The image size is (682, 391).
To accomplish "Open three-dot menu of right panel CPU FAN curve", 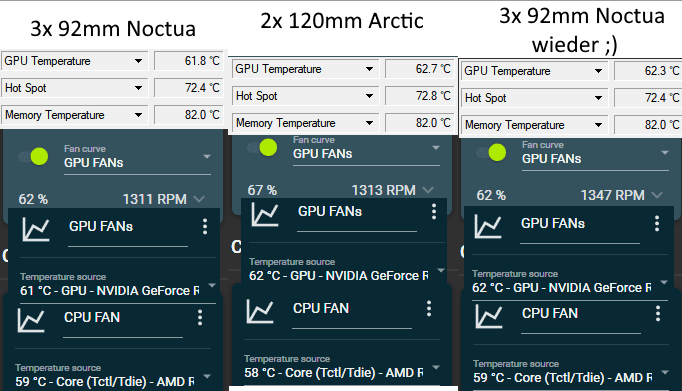I will 658,313.
